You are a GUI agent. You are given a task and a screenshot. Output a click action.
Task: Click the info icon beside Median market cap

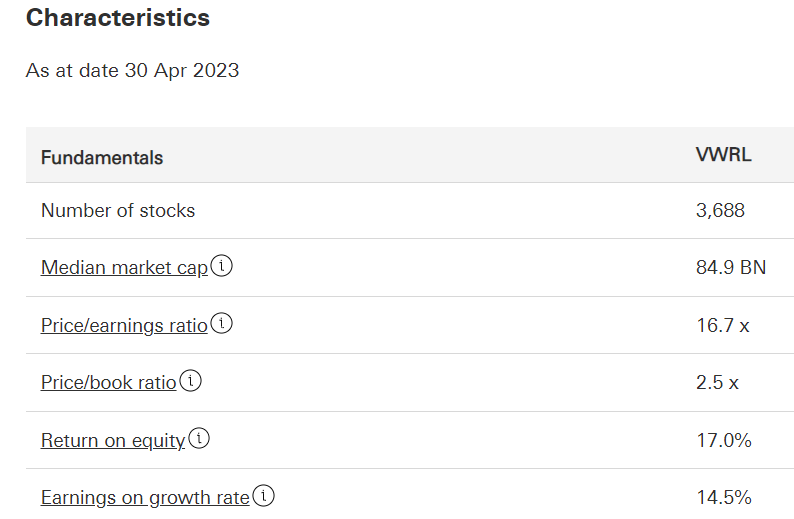coord(222,267)
